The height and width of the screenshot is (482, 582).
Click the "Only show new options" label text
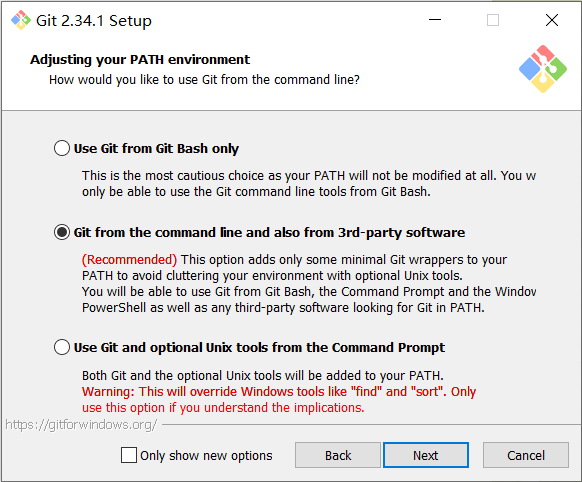206,455
